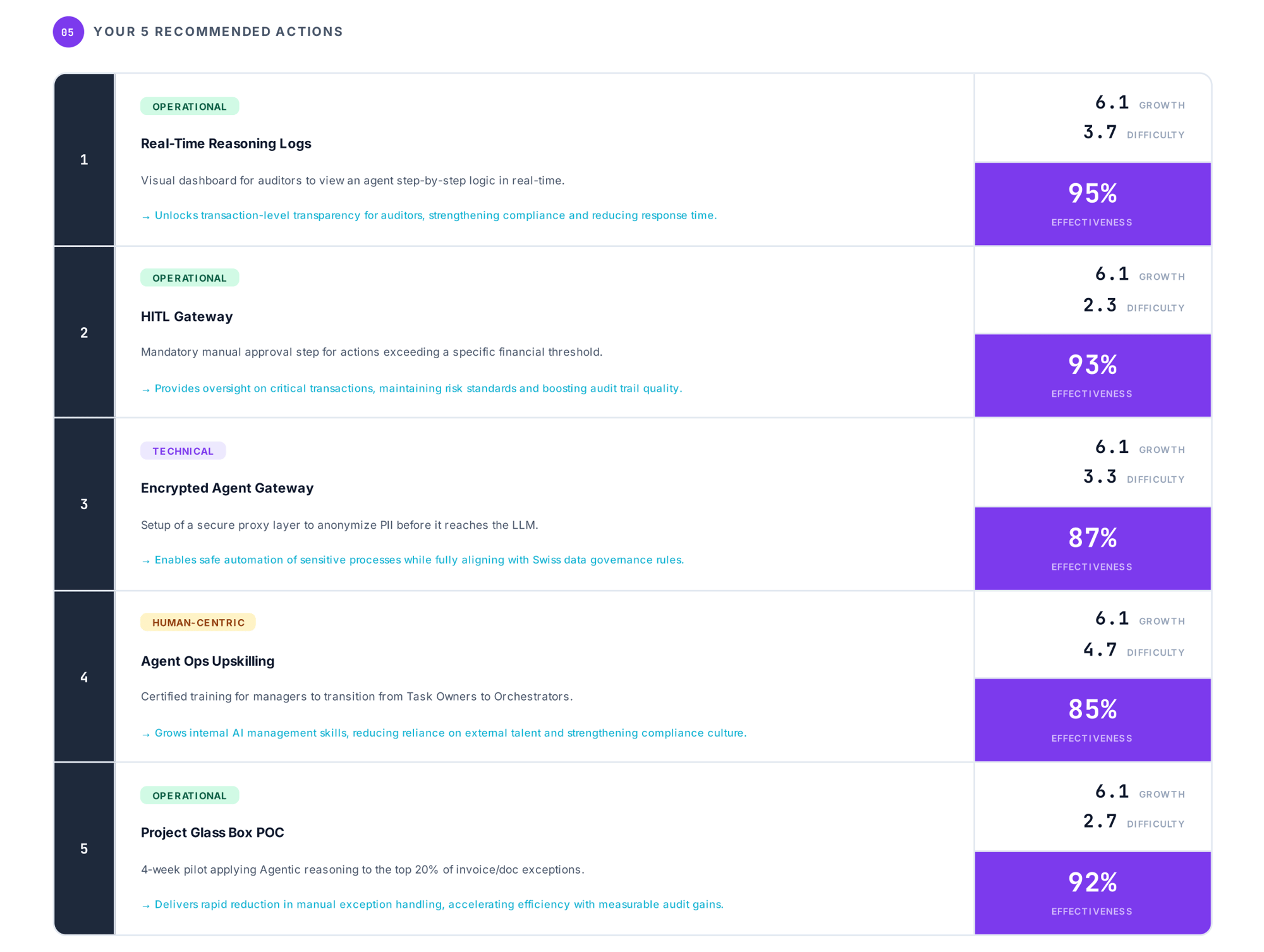
Task: Click OPERATIONAL tag above Project Glass Box POC
Action: 190,795
